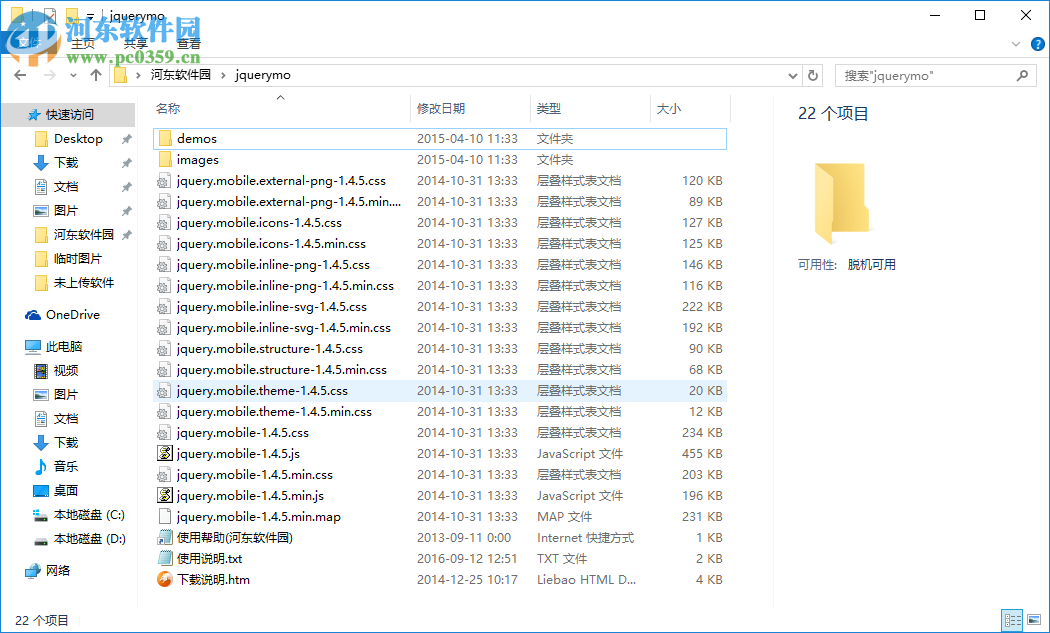Open the address bar dropdown arrow
The image size is (1050, 633).
point(792,75)
